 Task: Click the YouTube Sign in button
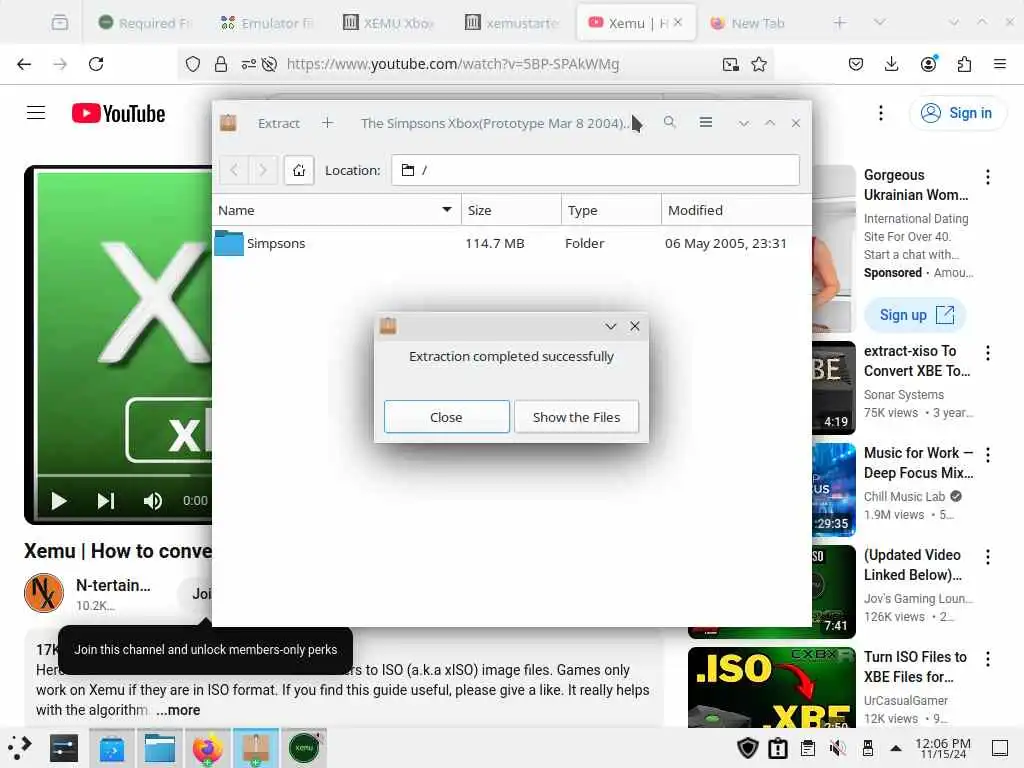coord(957,113)
